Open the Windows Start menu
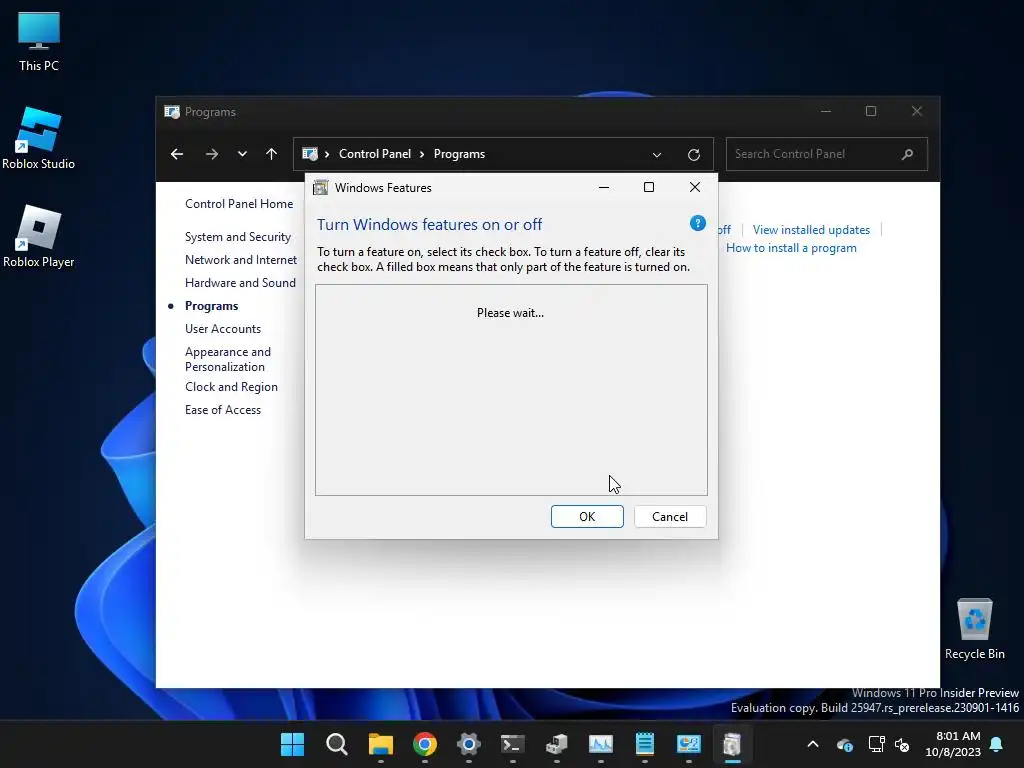The width and height of the screenshot is (1024, 768). coord(293,744)
